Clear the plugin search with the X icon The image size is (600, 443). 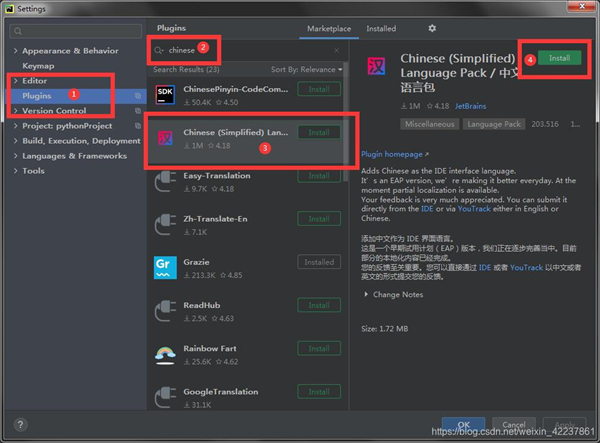[x=336, y=49]
